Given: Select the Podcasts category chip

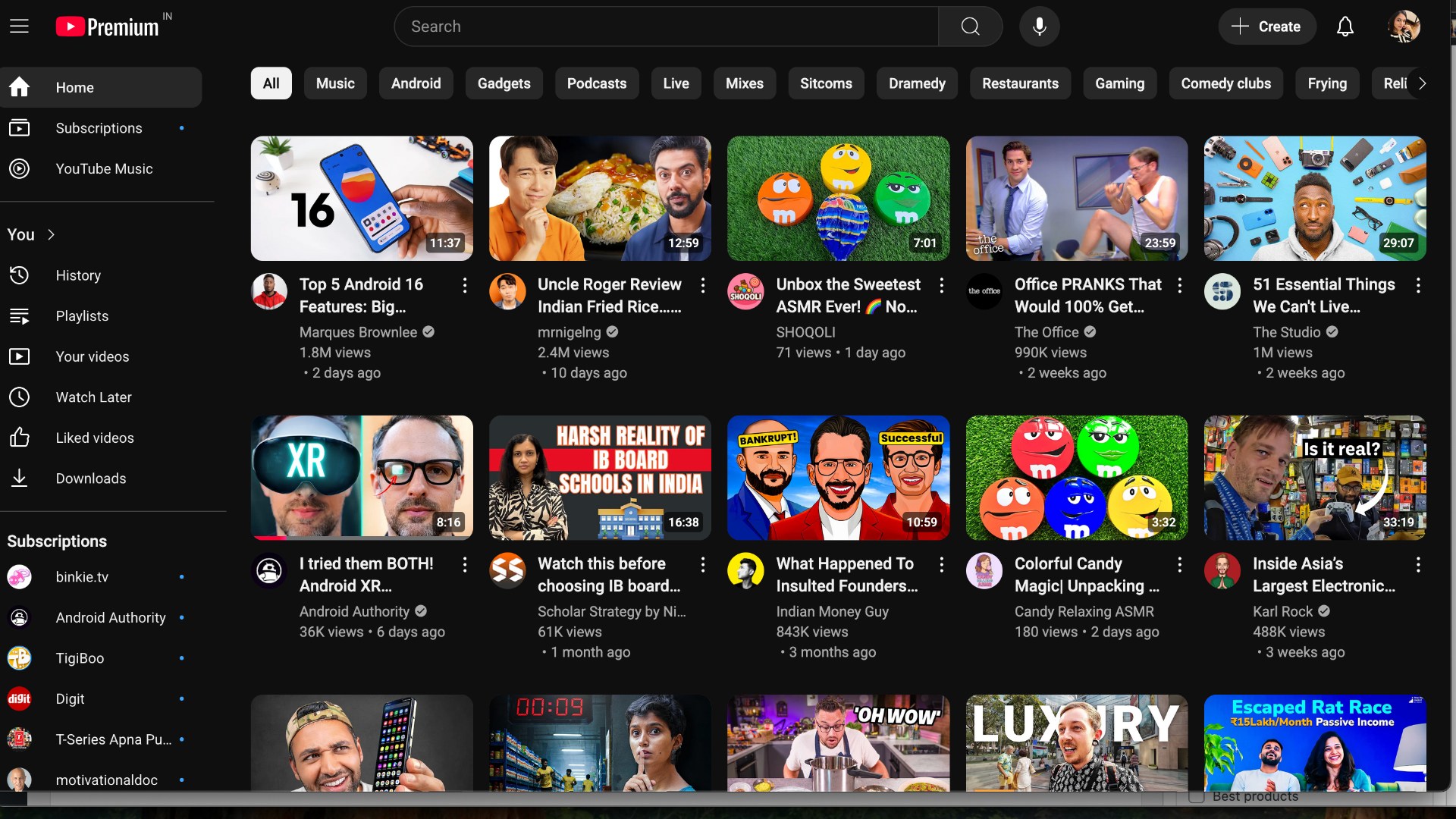Looking at the screenshot, I should (x=596, y=83).
